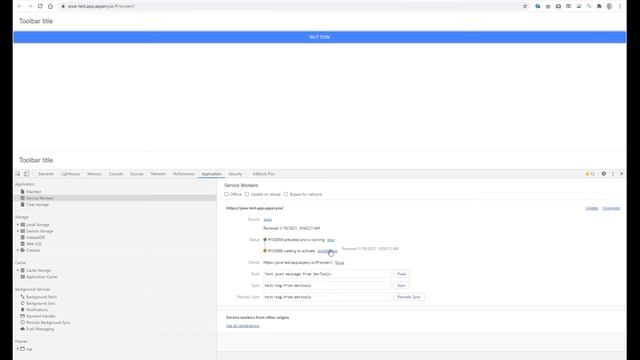This screenshot has height=360, width=640.
Task: Open the Chrome profile avatar
Action: [x=609, y=6]
